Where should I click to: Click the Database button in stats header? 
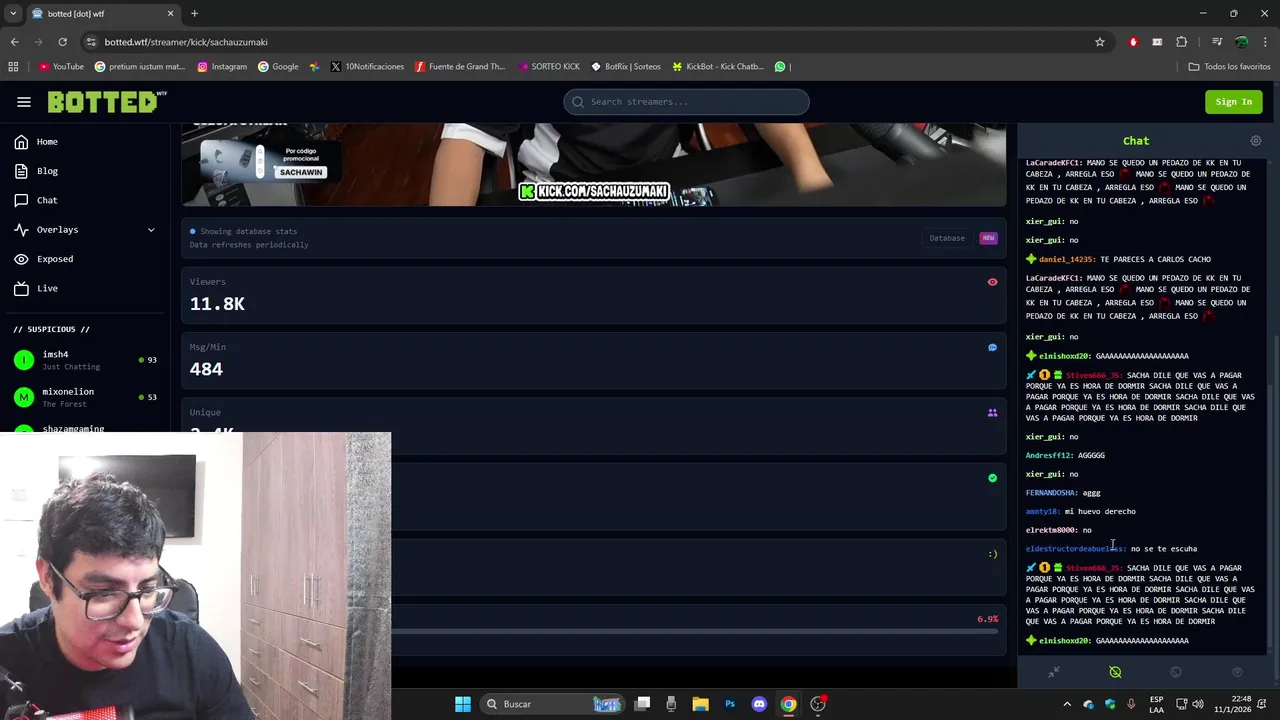(x=947, y=238)
